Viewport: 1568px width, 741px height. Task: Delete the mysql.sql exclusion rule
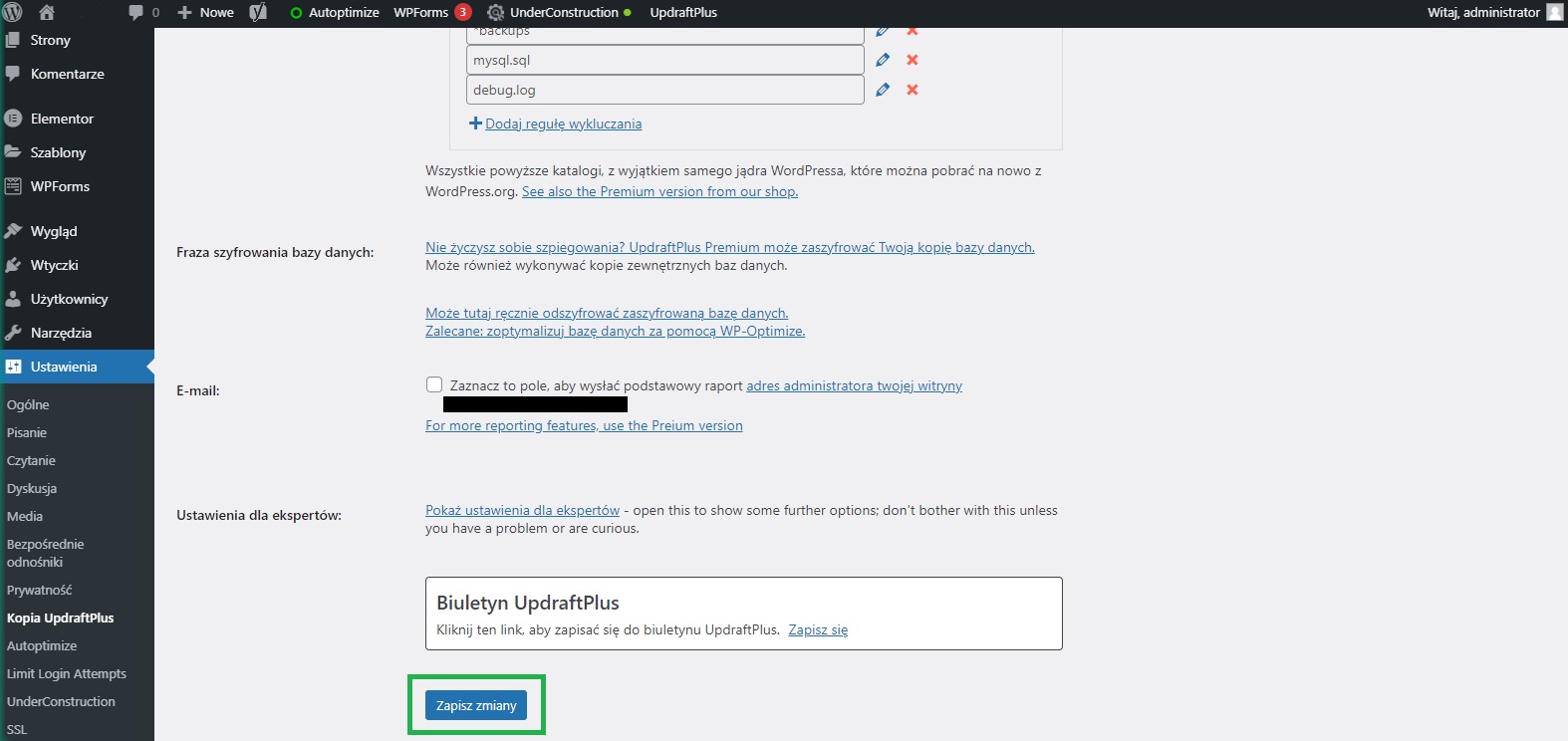912,60
